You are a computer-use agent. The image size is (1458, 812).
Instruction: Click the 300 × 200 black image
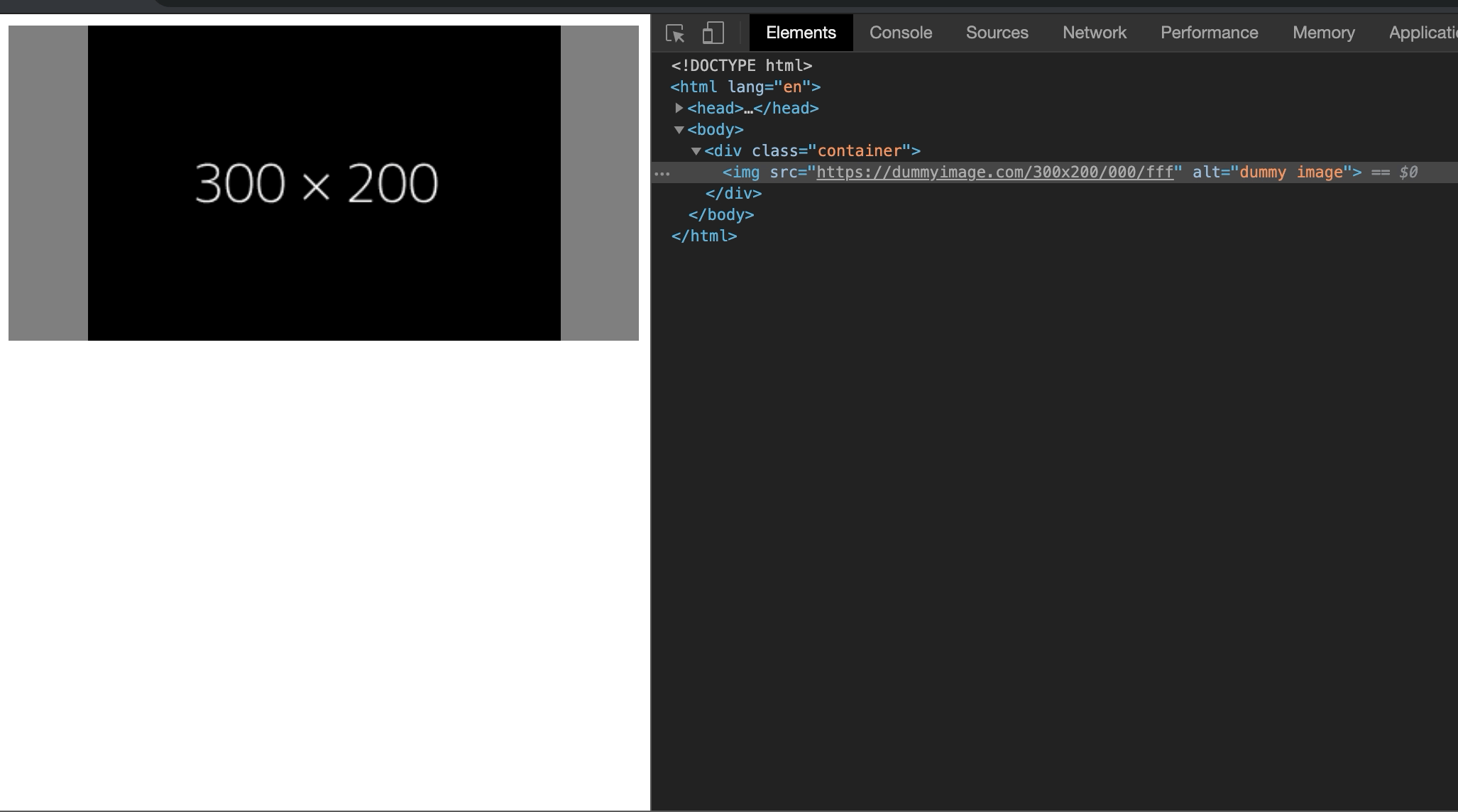pyautogui.click(x=324, y=183)
